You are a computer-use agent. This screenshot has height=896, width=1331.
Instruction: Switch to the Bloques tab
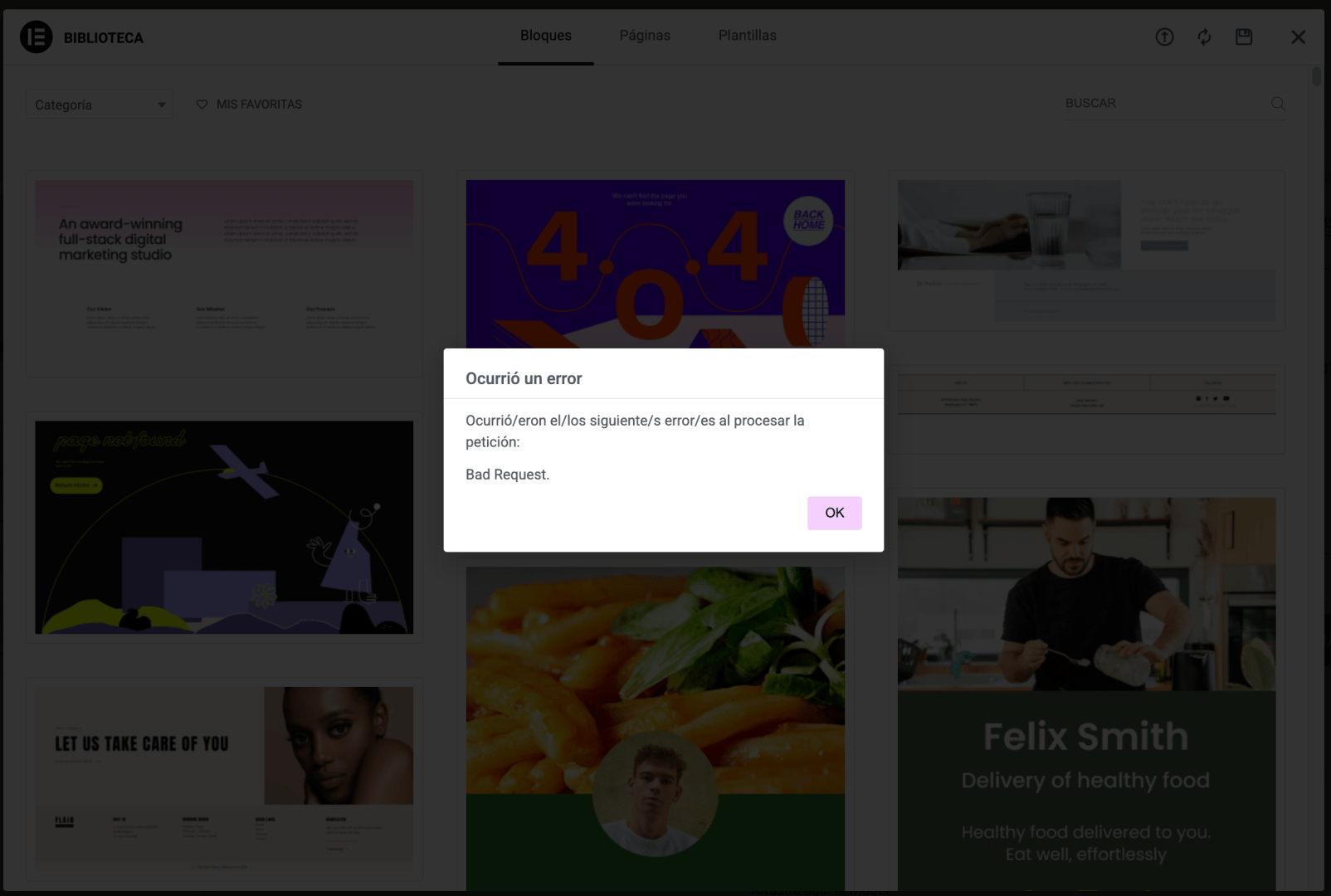coord(545,36)
